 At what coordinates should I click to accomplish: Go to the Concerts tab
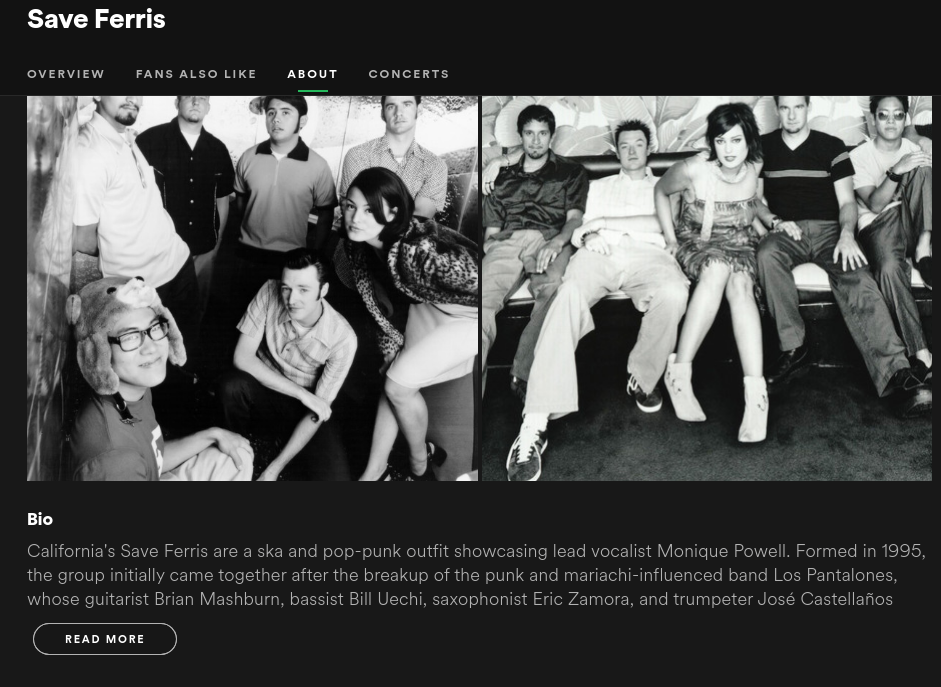click(409, 74)
